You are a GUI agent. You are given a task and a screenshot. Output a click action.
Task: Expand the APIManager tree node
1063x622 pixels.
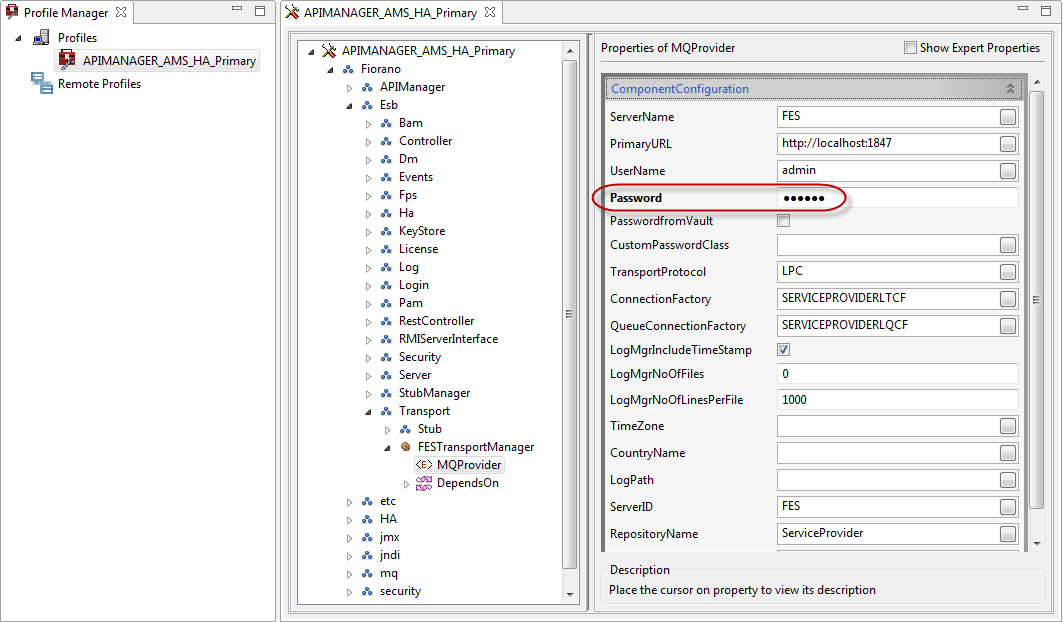click(x=349, y=88)
